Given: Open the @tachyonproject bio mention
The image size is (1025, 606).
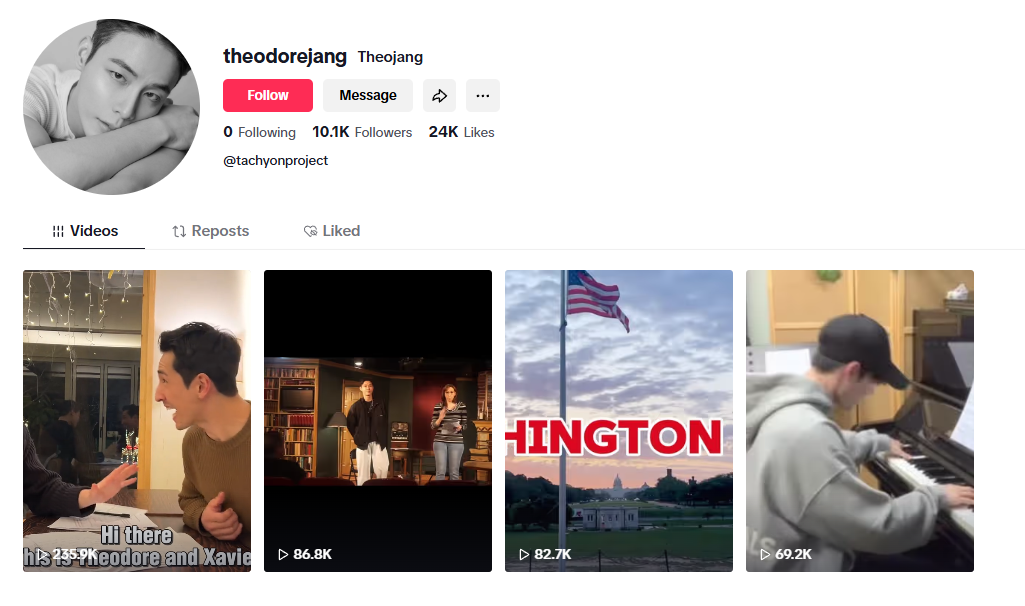Looking at the screenshot, I should tap(276, 161).
